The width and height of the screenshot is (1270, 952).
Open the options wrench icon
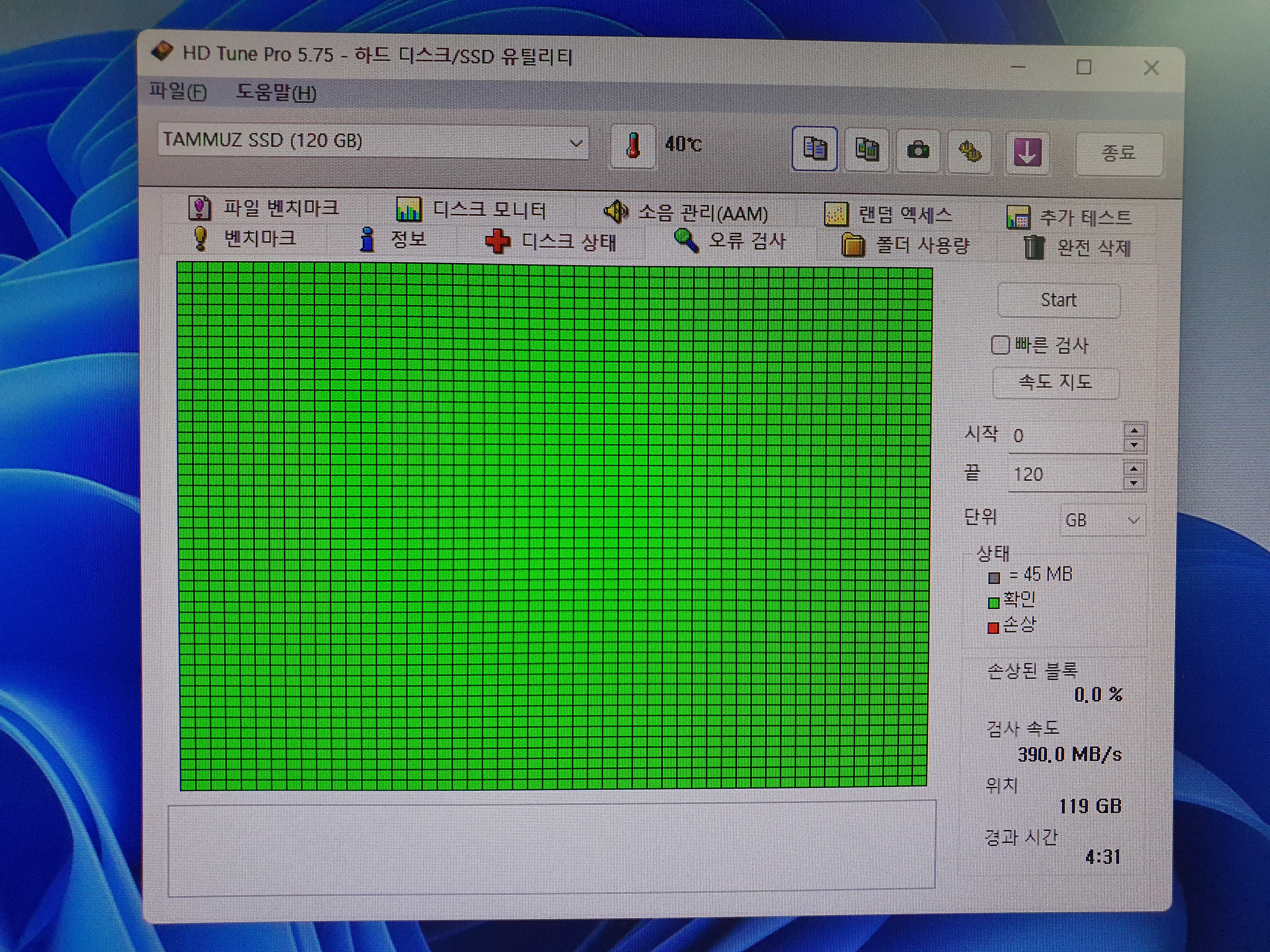970,152
